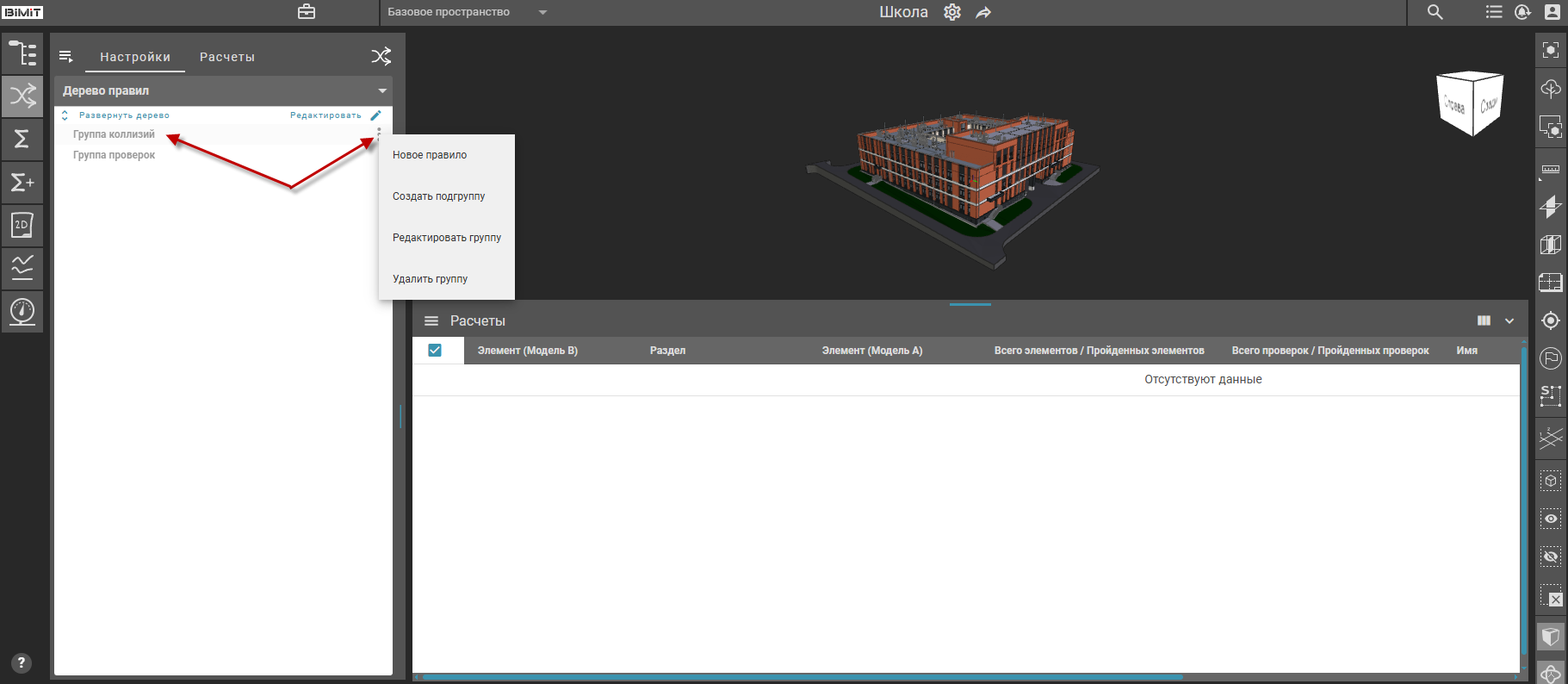
Task: Collapse the Расчеты panel with chevron
Action: click(1509, 320)
